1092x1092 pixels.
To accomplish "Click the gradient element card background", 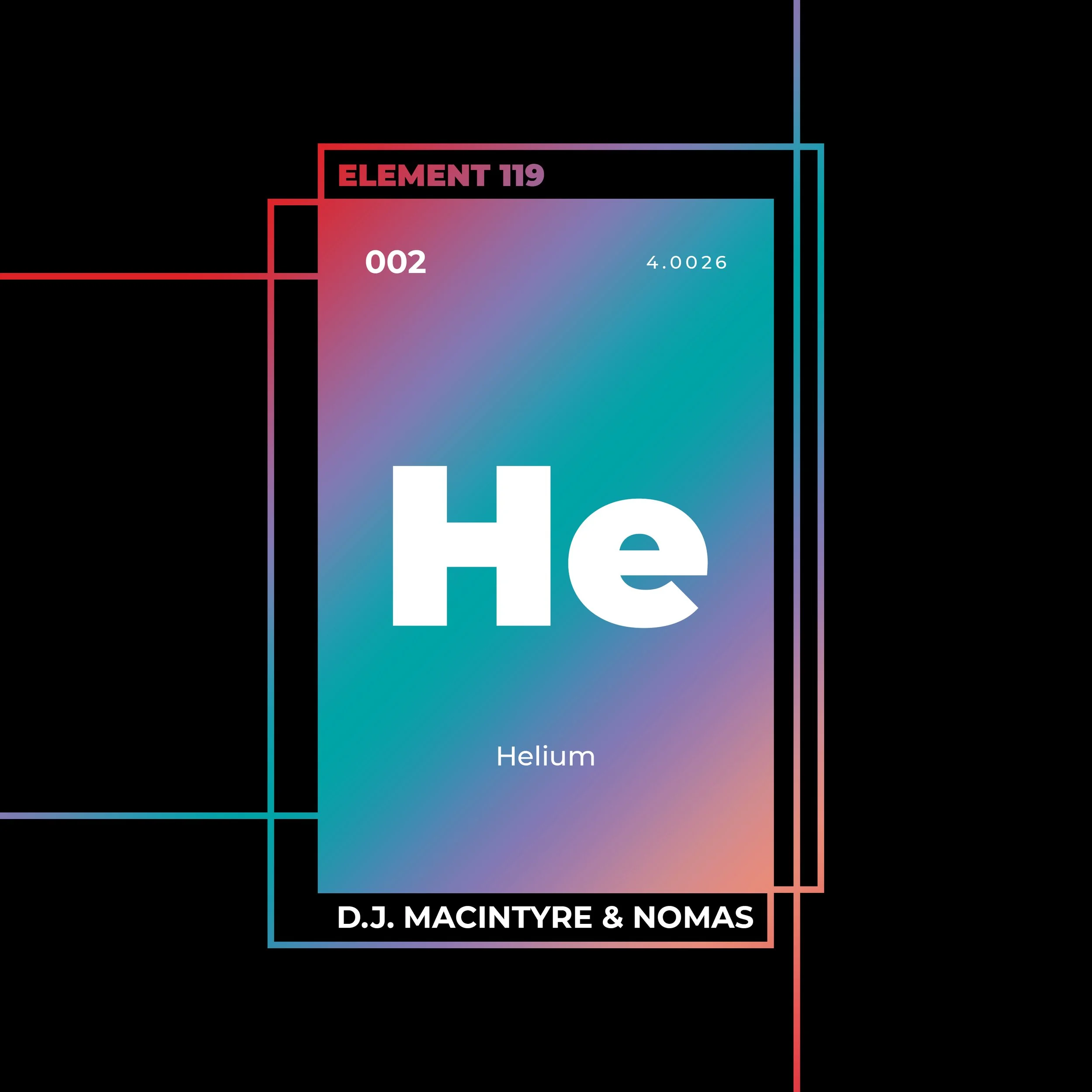I will (x=546, y=396).
